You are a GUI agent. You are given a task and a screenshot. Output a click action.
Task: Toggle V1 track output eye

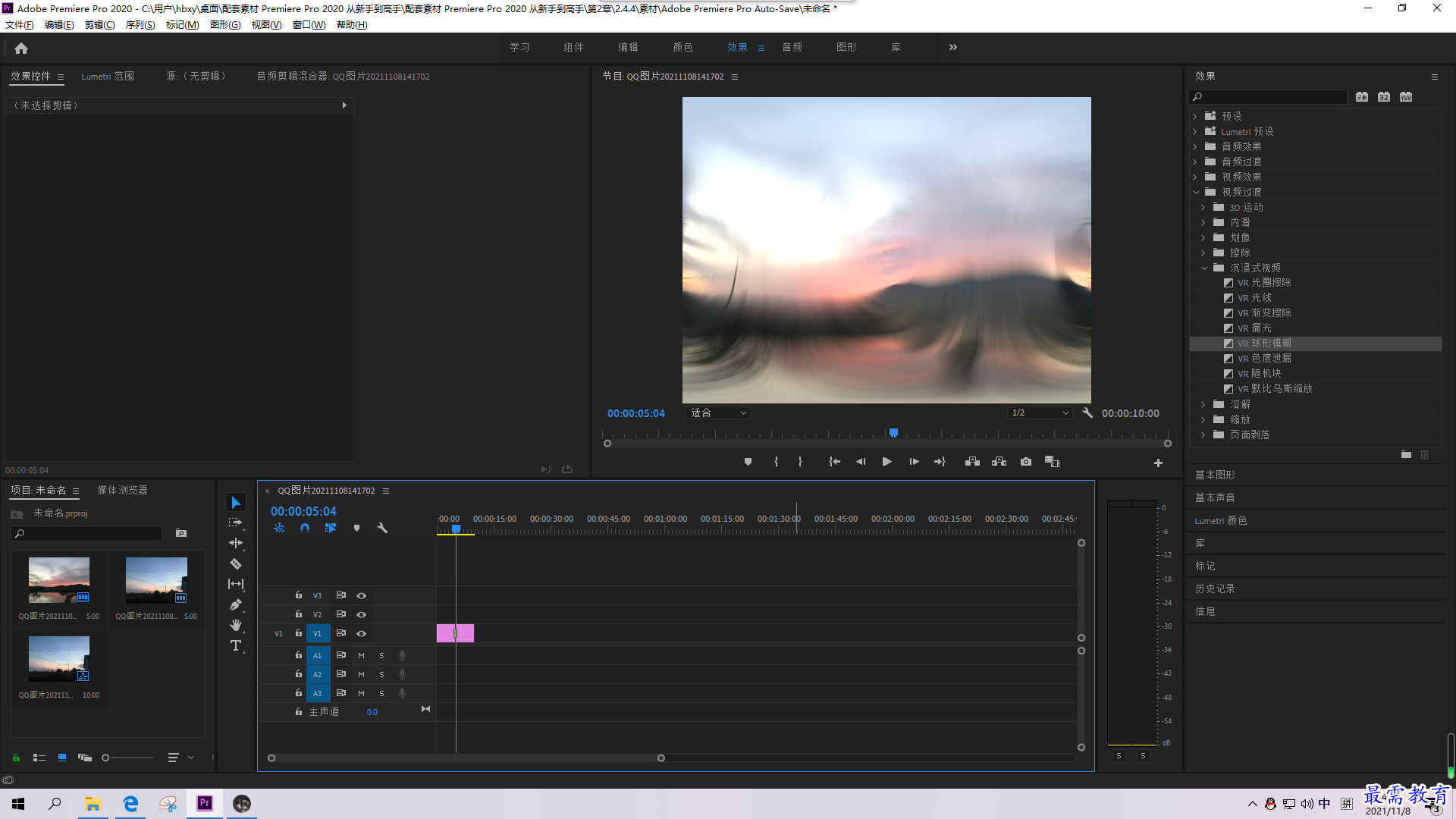pos(362,634)
